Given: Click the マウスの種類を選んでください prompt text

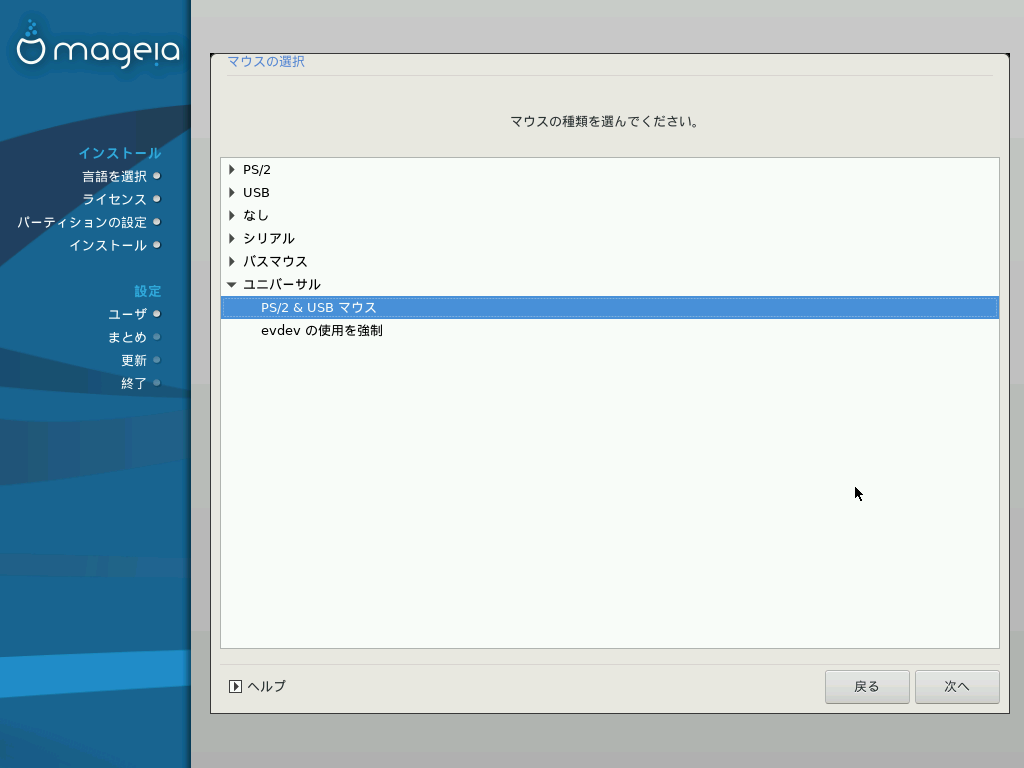Looking at the screenshot, I should pyautogui.click(x=605, y=121).
